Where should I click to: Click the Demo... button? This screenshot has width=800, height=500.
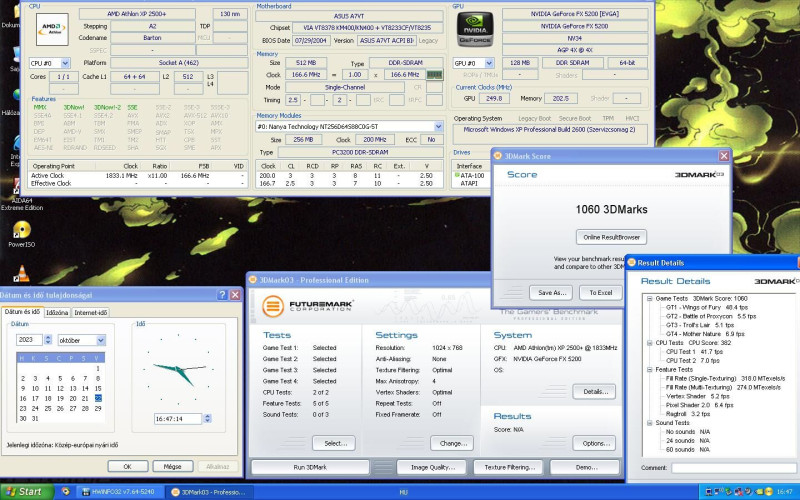click(x=585, y=467)
